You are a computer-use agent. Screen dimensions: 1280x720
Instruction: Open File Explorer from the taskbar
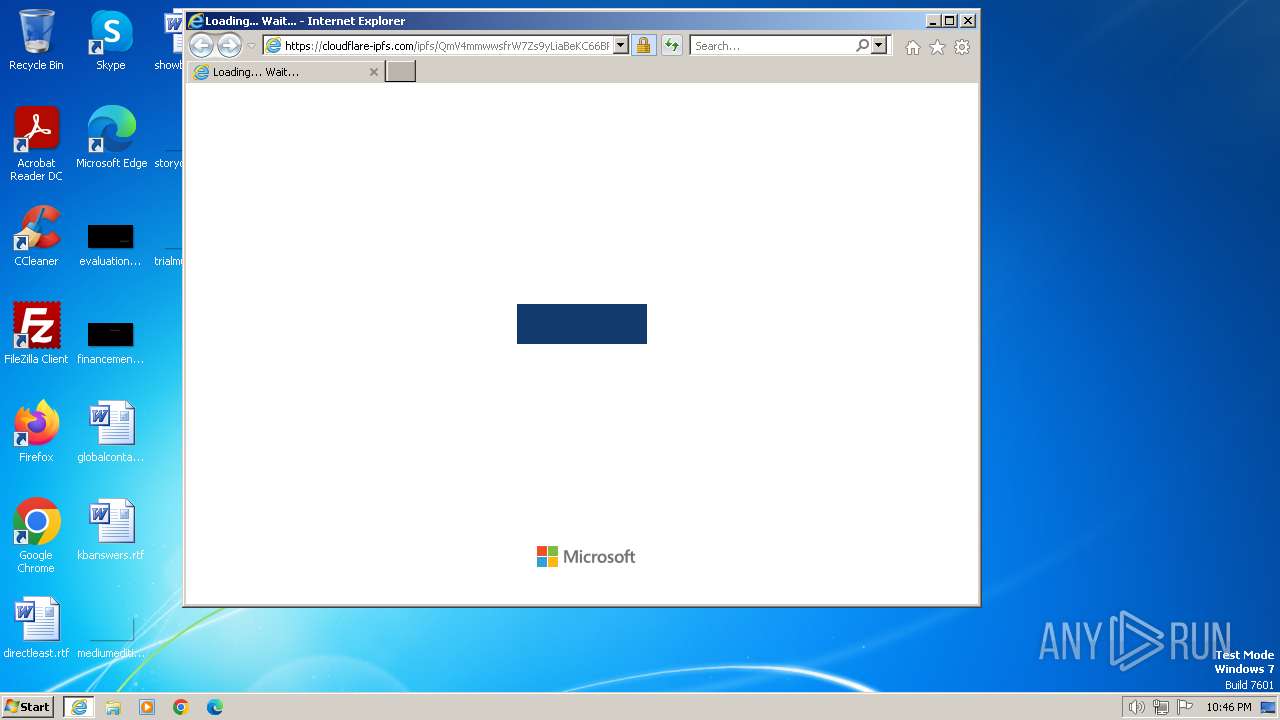[113, 707]
